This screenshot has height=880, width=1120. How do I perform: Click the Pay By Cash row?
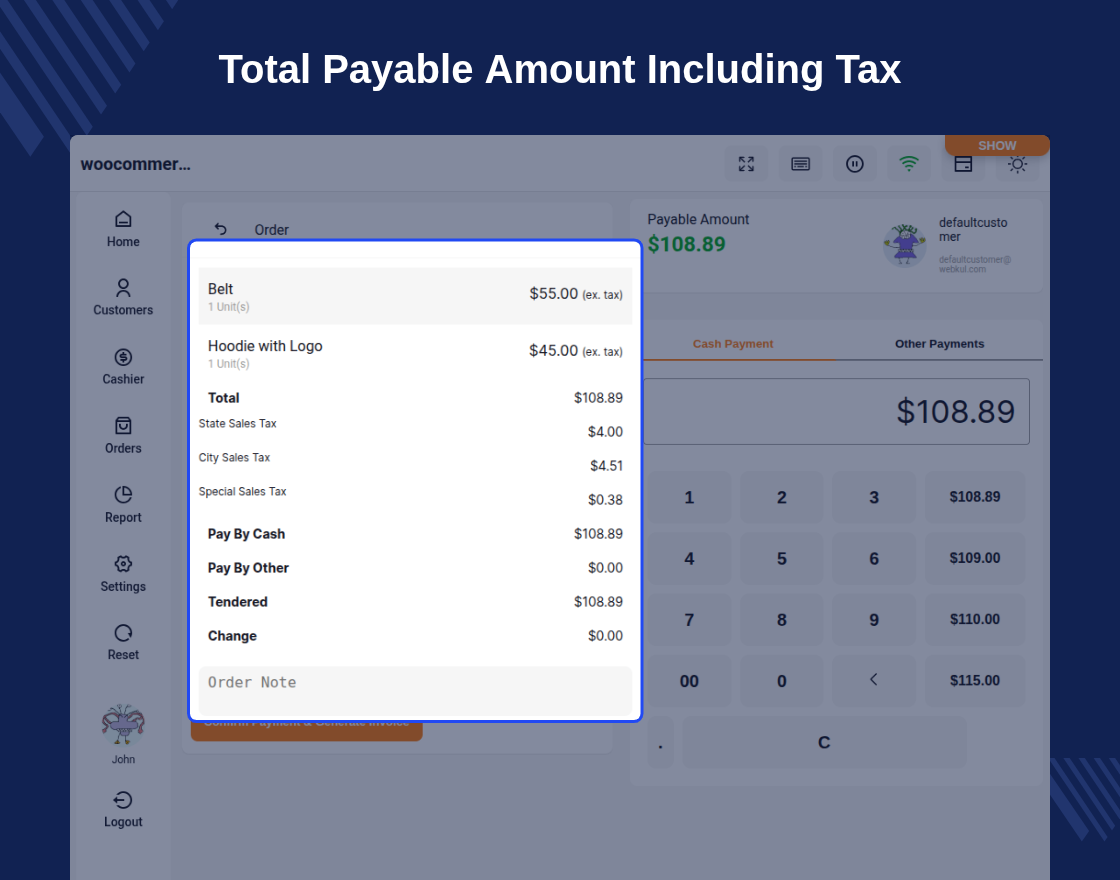(x=415, y=534)
